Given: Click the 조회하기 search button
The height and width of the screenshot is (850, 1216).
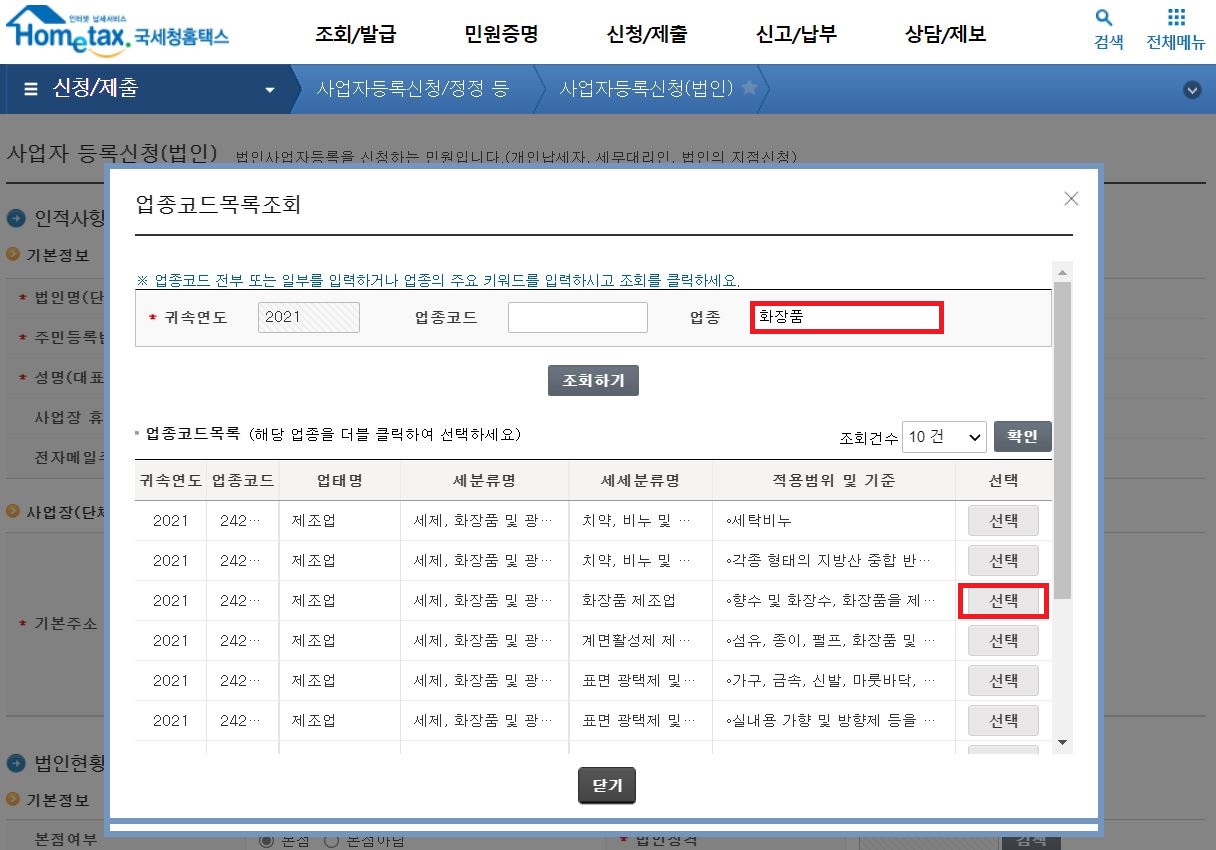Looking at the screenshot, I should [x=593, y=380].
